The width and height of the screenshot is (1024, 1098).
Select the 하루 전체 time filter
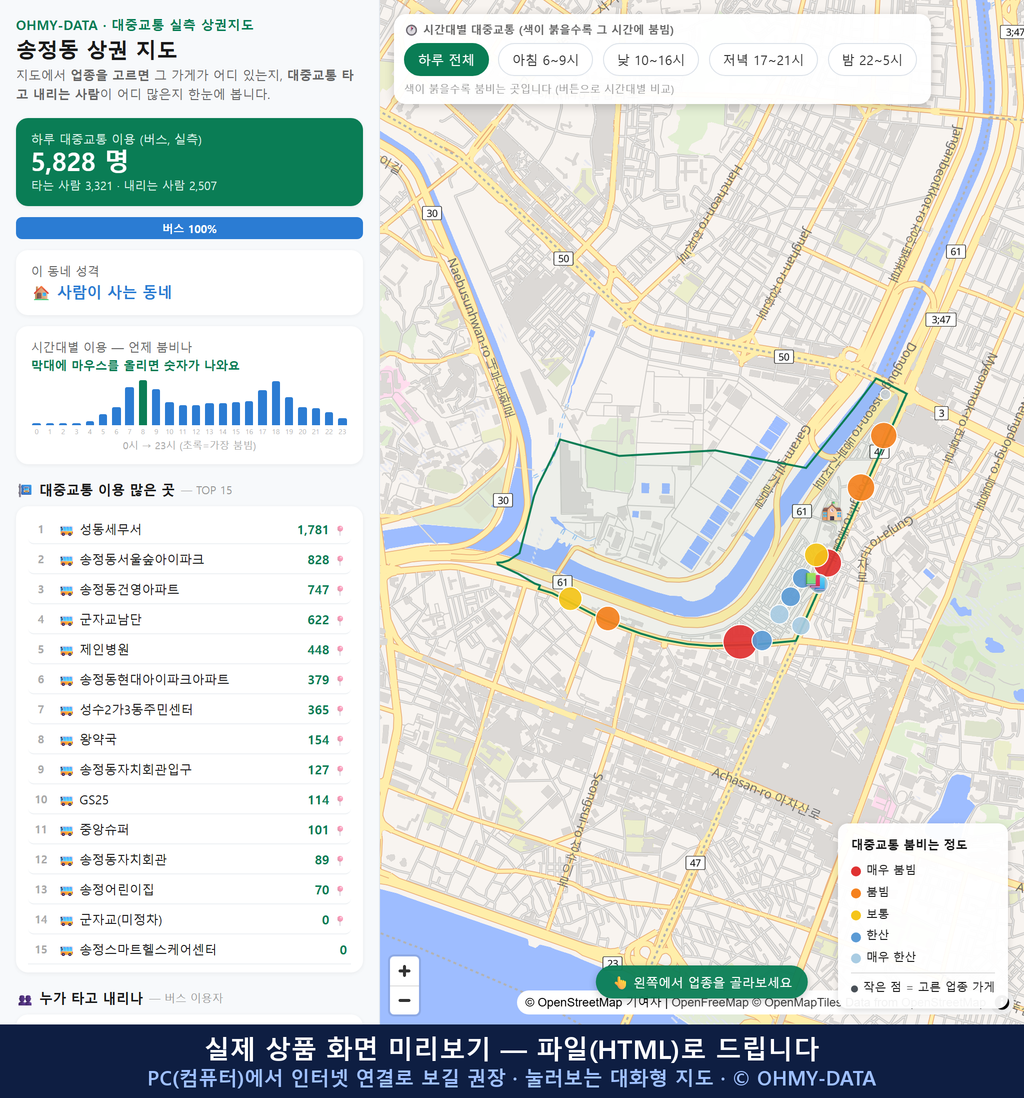[446, 60]
